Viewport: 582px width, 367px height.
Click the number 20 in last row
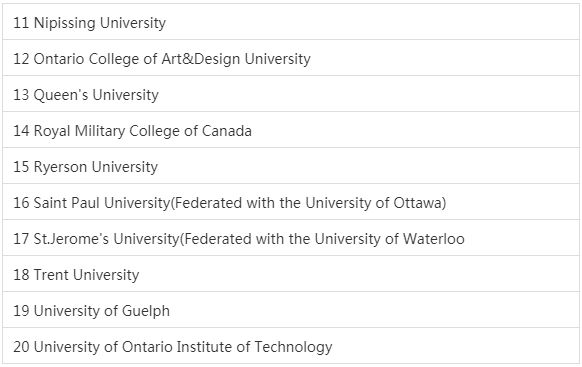pyautogui.click(x=21, y=347)
